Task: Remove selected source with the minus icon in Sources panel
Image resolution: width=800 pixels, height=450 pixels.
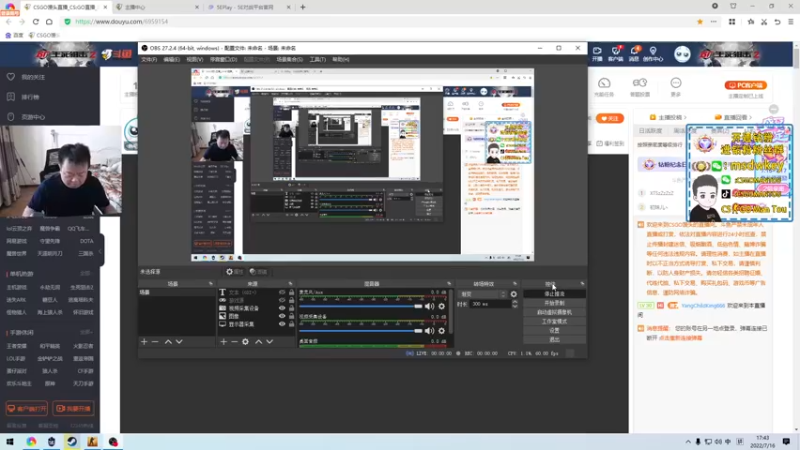Action: [x=234, y=342]
